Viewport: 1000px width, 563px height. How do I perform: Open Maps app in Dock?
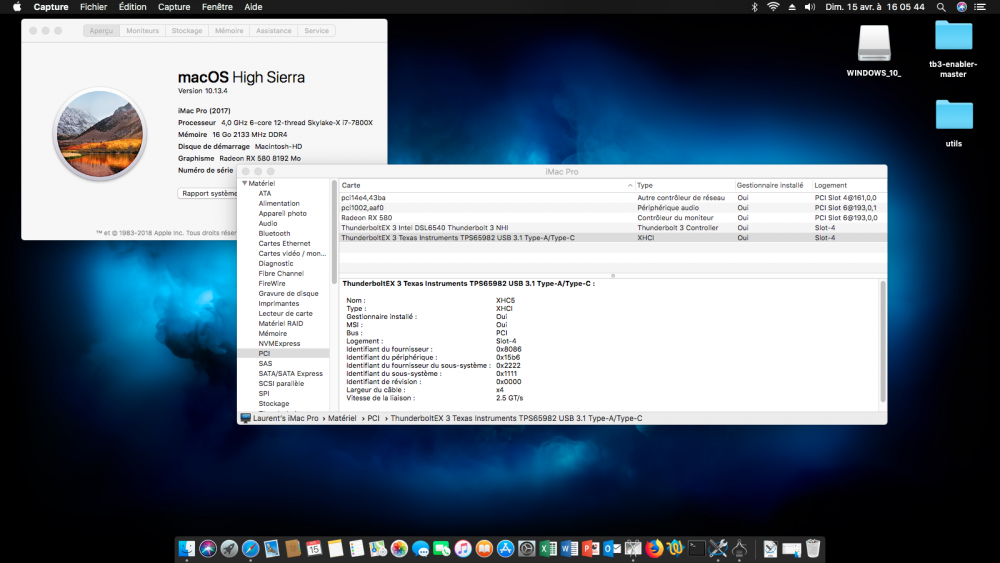378,548
